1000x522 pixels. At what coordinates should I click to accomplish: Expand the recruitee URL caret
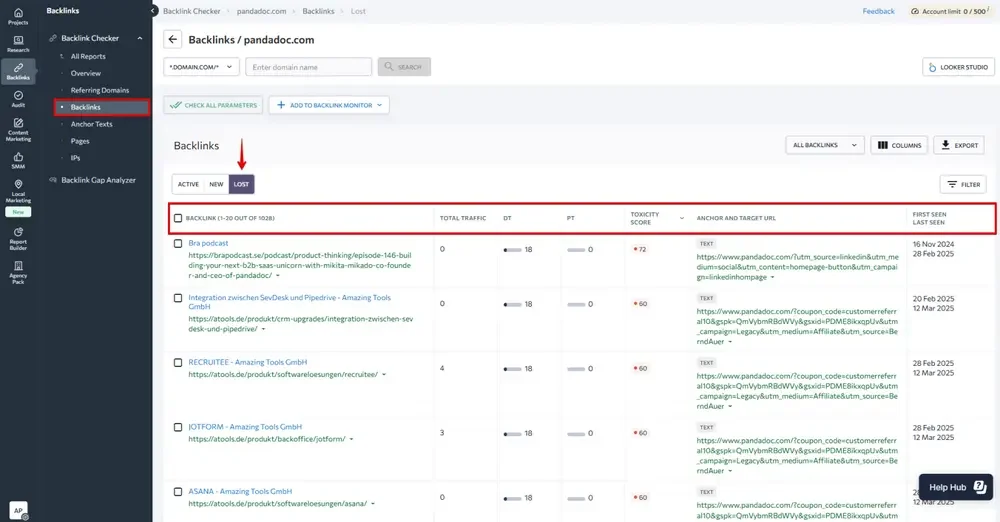coord(384,375)
